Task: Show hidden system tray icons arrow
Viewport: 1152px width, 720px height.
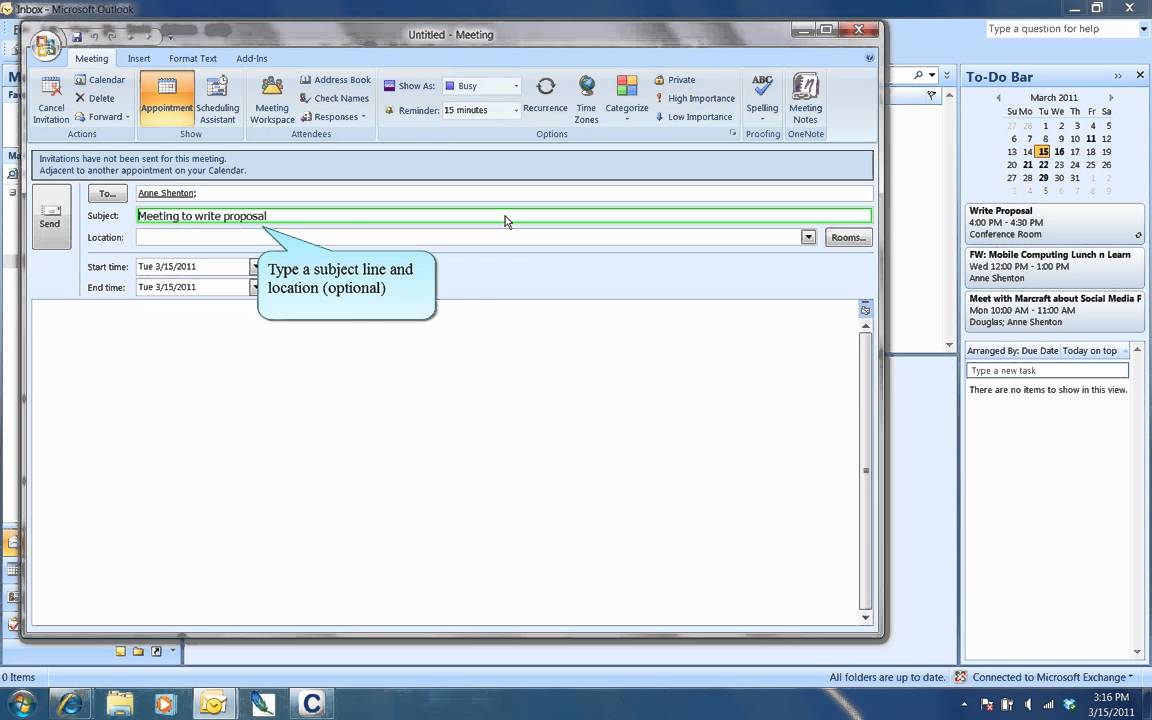Action: click(x=964, y=704)
